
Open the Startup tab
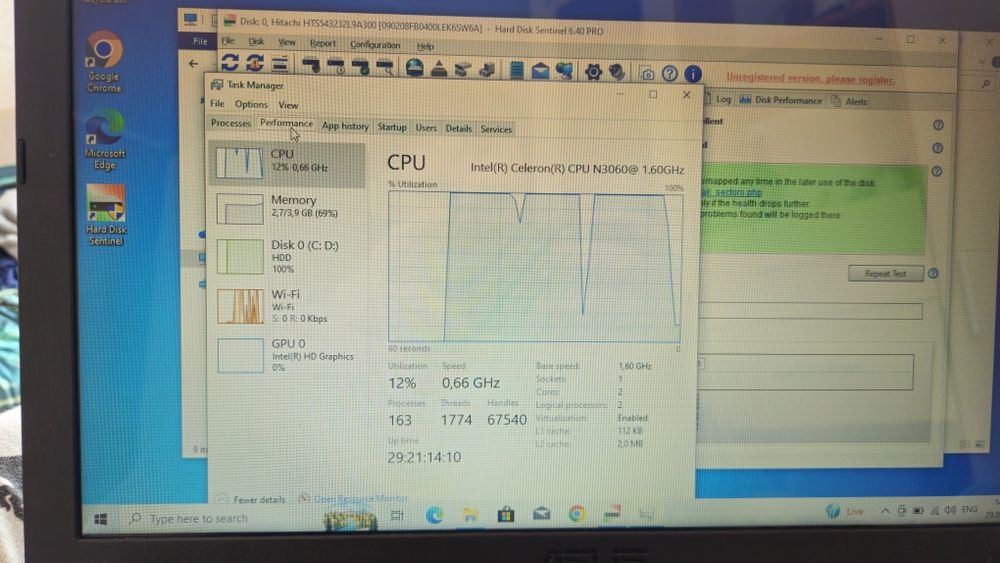pos(392,127)
